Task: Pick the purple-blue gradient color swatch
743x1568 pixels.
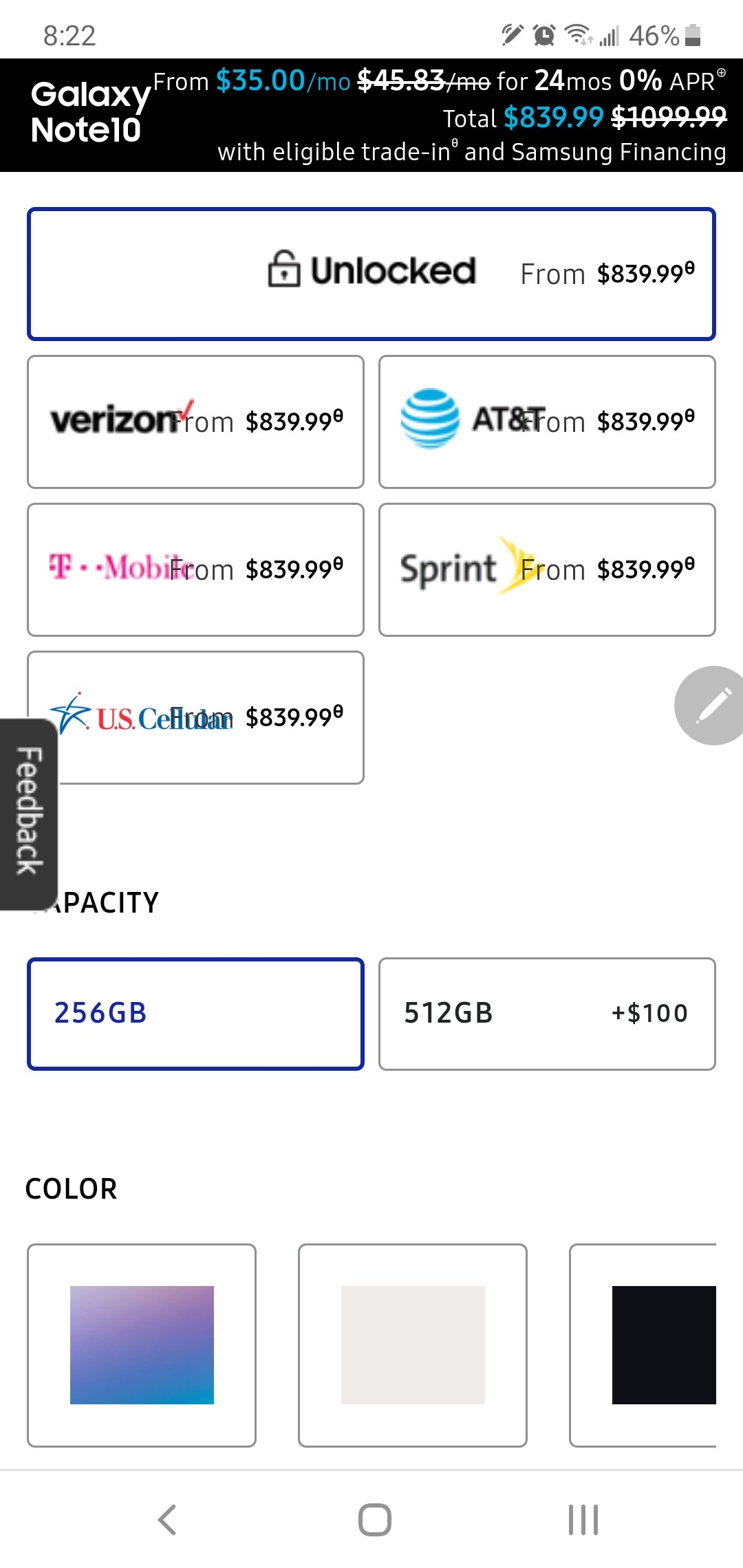Action: pyautogui.click(x=142, y=1345)
